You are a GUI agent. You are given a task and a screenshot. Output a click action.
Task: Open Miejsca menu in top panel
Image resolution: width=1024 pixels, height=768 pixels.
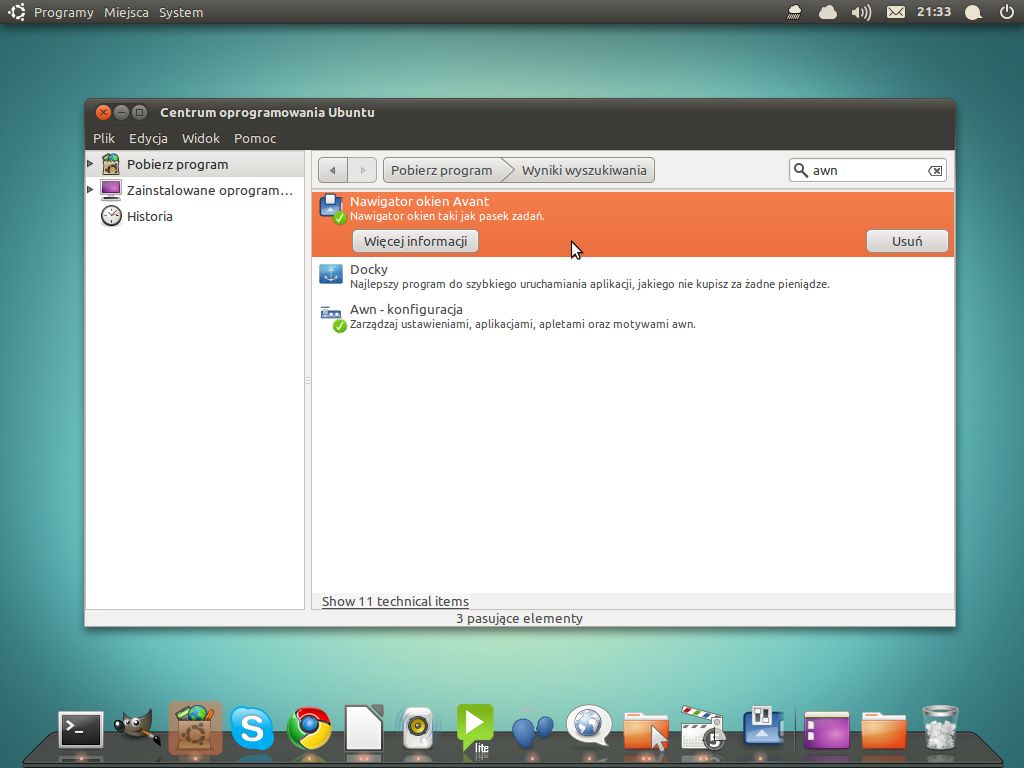pos(126,12)
